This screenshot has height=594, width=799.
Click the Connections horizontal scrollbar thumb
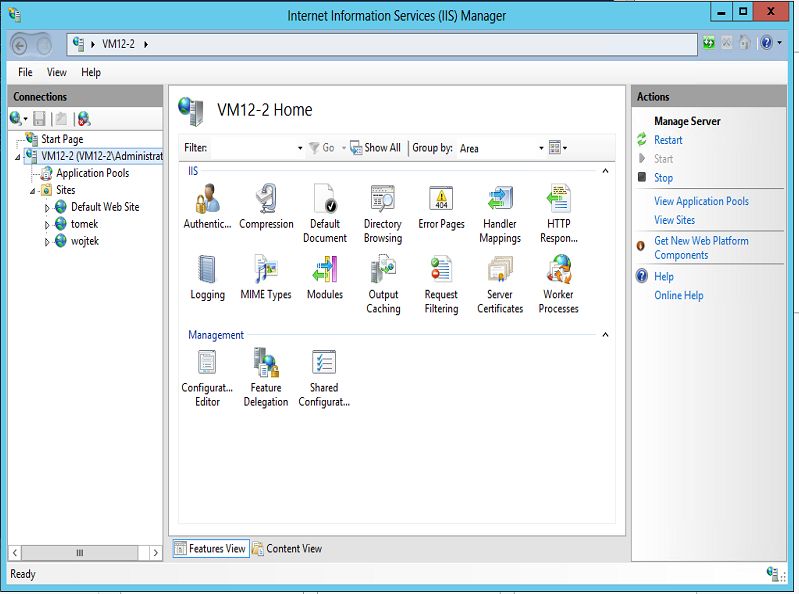point(79,553)
